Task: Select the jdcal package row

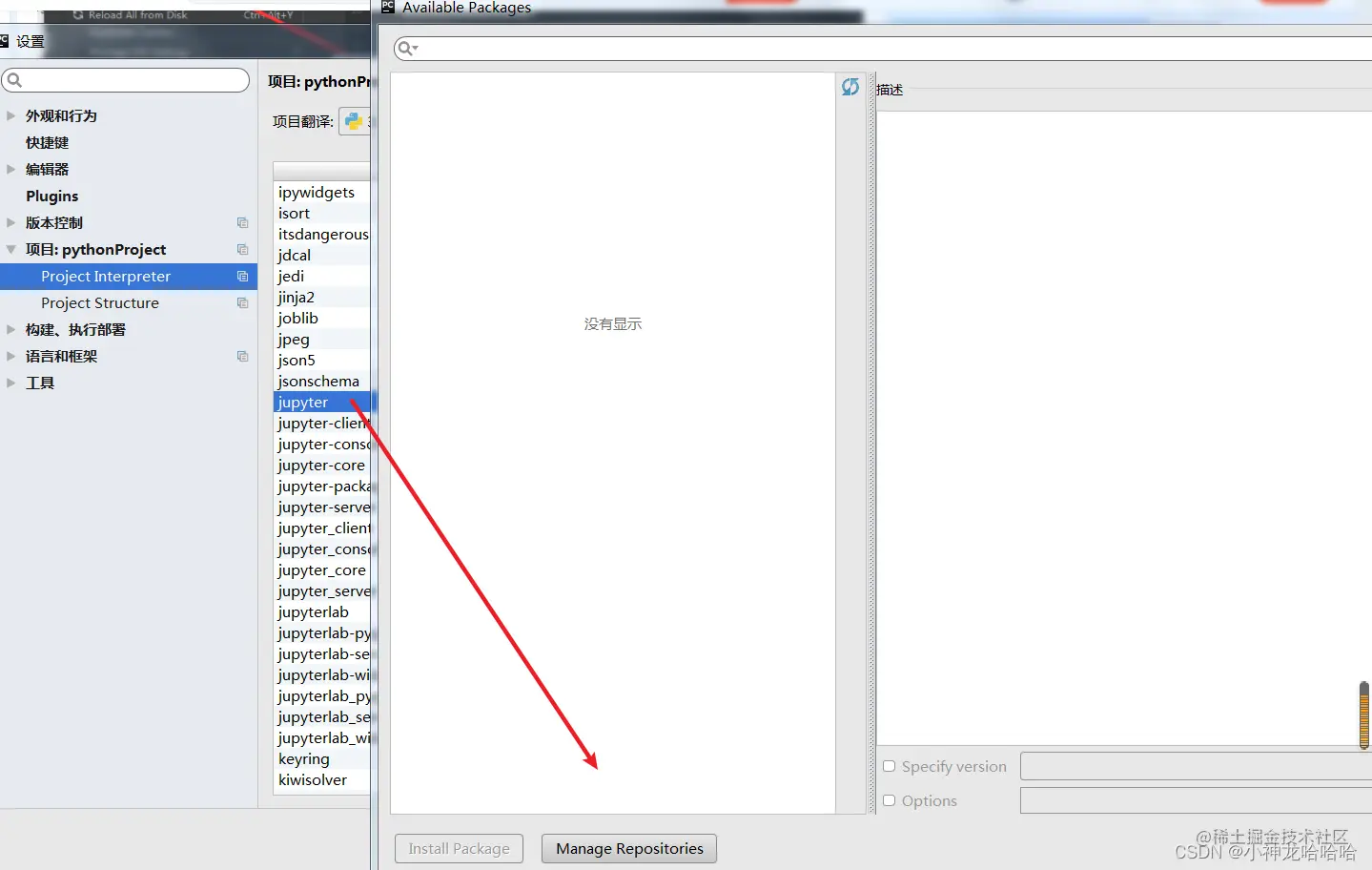Action: point(321,255)
